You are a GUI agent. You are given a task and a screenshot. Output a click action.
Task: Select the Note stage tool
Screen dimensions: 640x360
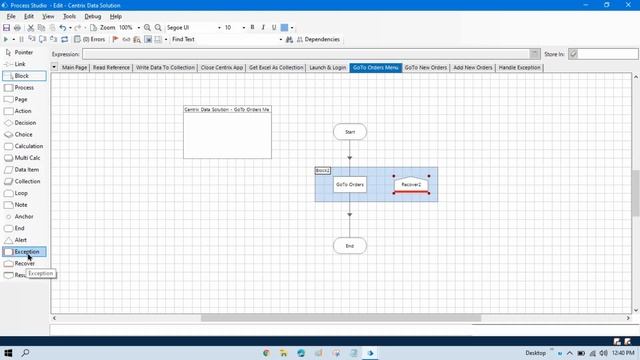(24, 205)
